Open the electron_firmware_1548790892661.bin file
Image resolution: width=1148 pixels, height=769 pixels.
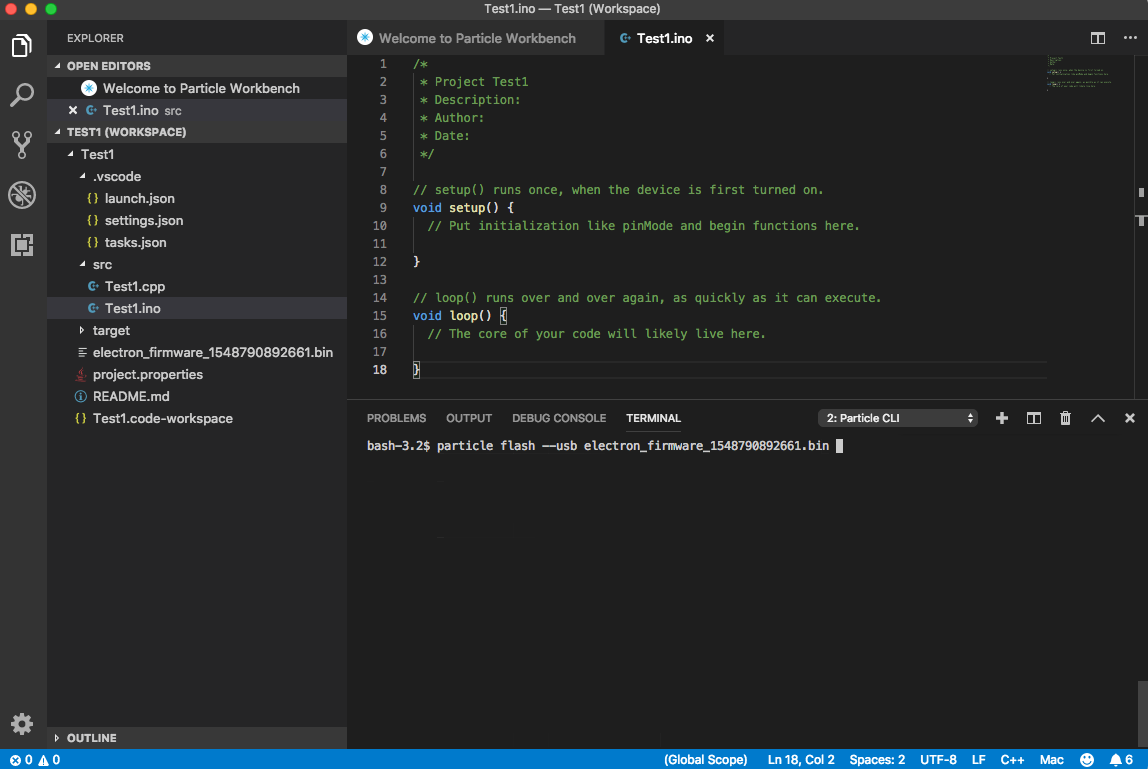[x=197, y=352]
